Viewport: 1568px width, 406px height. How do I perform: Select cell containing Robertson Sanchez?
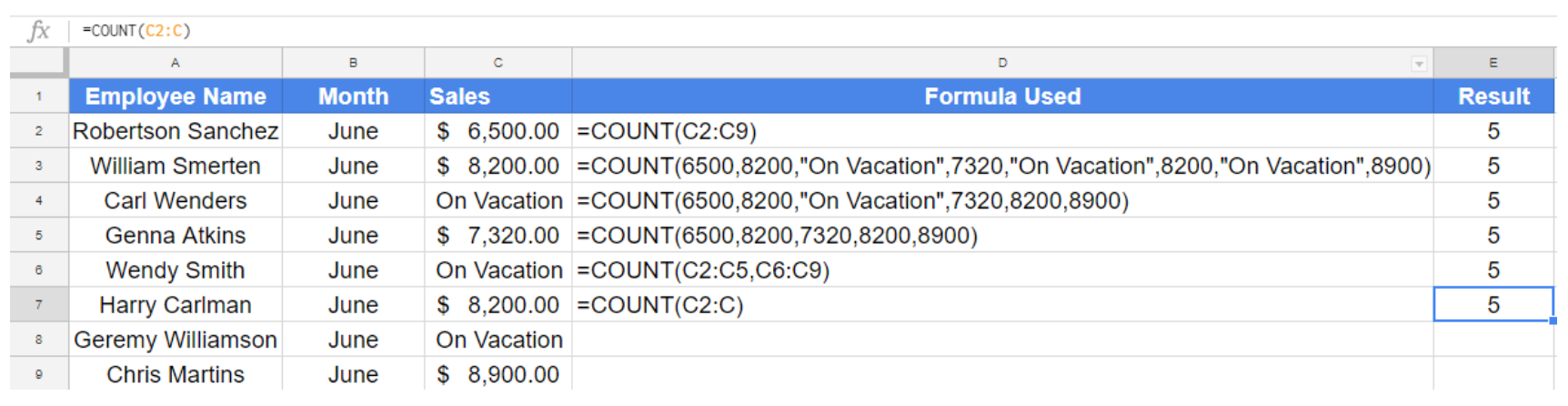click(x=176, y=131)
